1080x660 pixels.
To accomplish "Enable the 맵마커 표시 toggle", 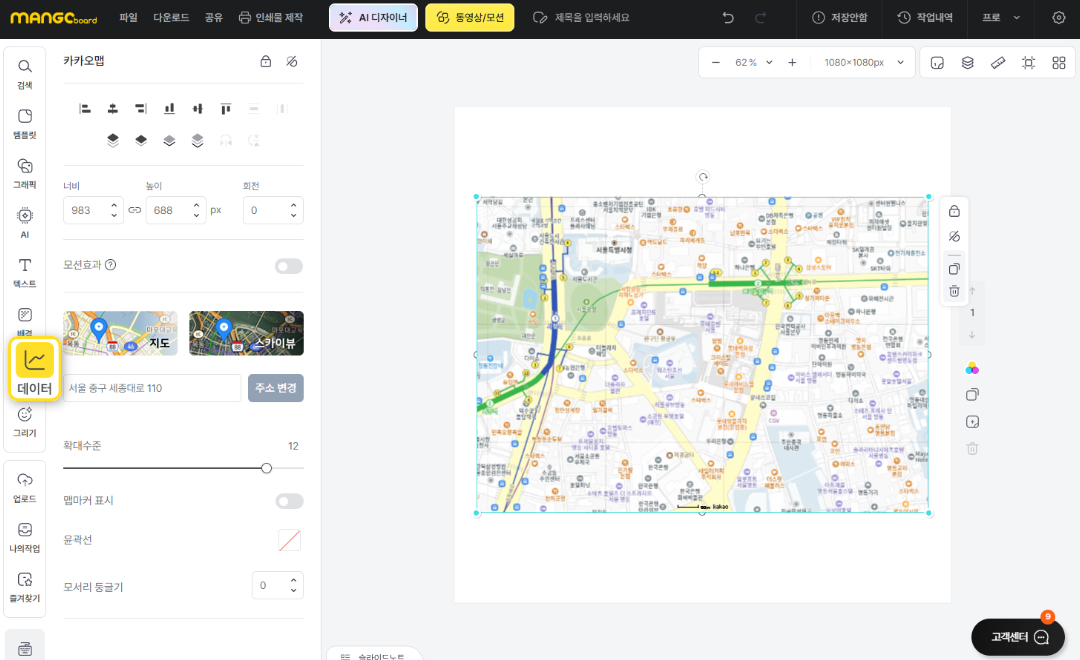I will tap(289, 501).
